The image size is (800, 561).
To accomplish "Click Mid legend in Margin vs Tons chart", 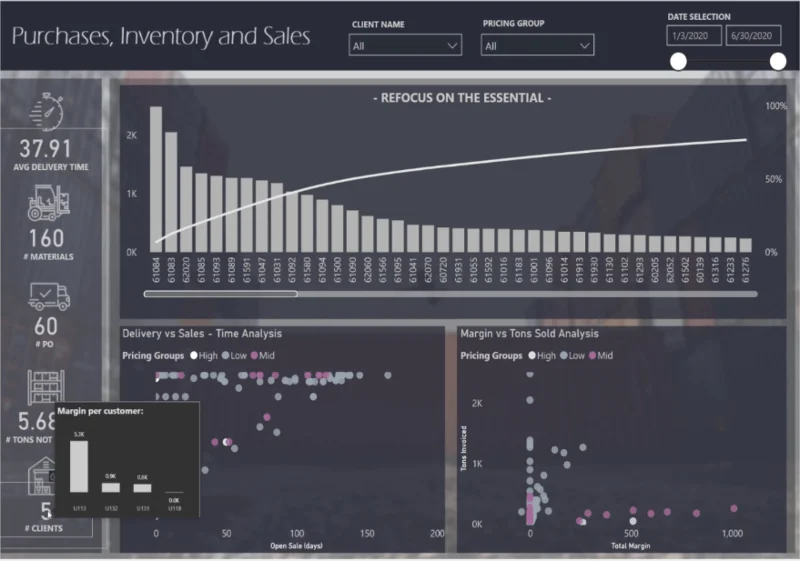I will [x=601, y=355].
